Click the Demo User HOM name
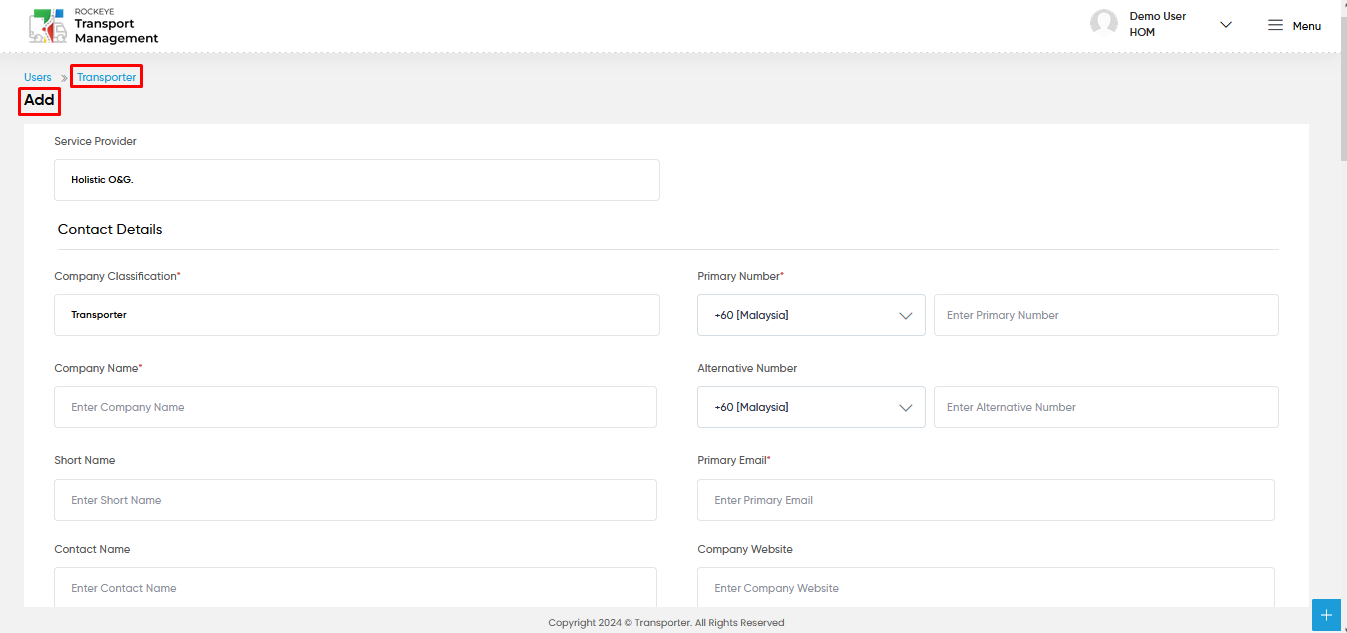Image resolution: width=1347 pixels, height=633 pixels. [x=1158, y=24]
